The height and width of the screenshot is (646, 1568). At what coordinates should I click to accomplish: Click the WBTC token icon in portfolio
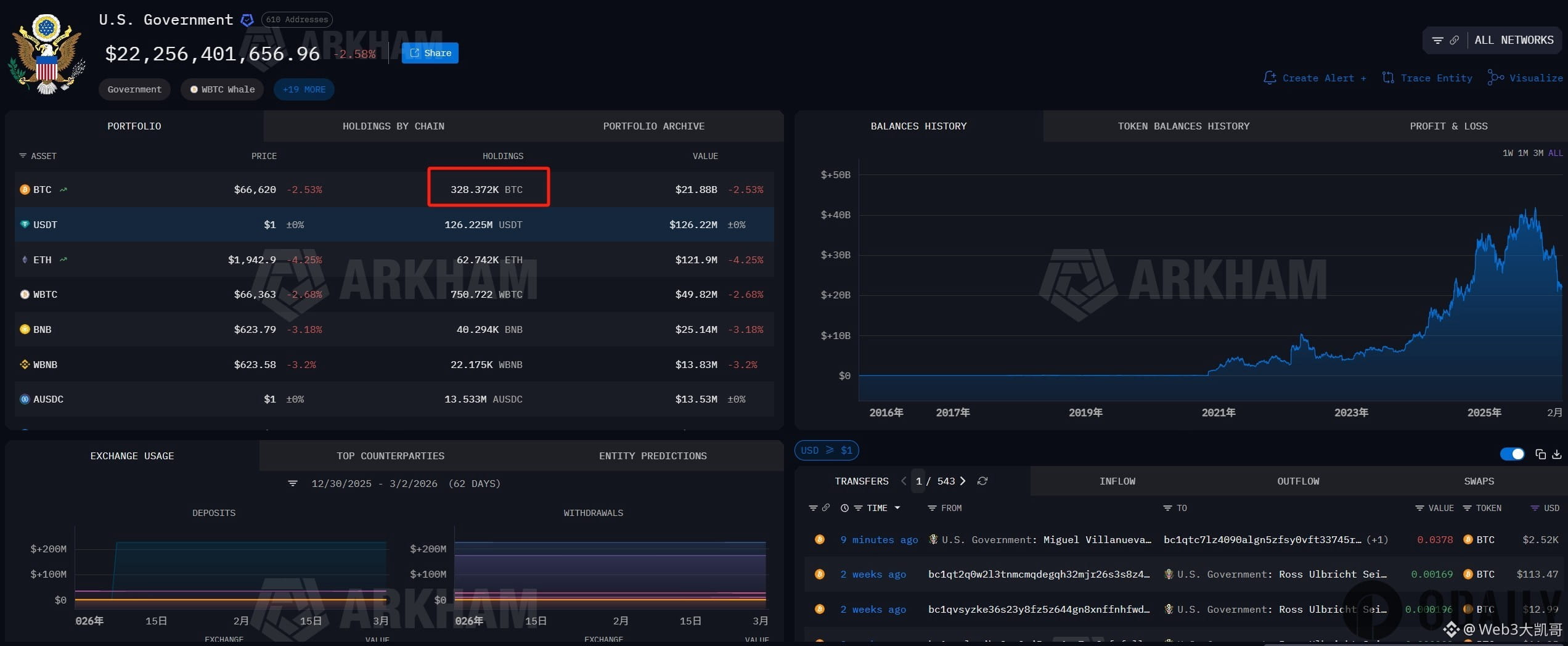25,295
